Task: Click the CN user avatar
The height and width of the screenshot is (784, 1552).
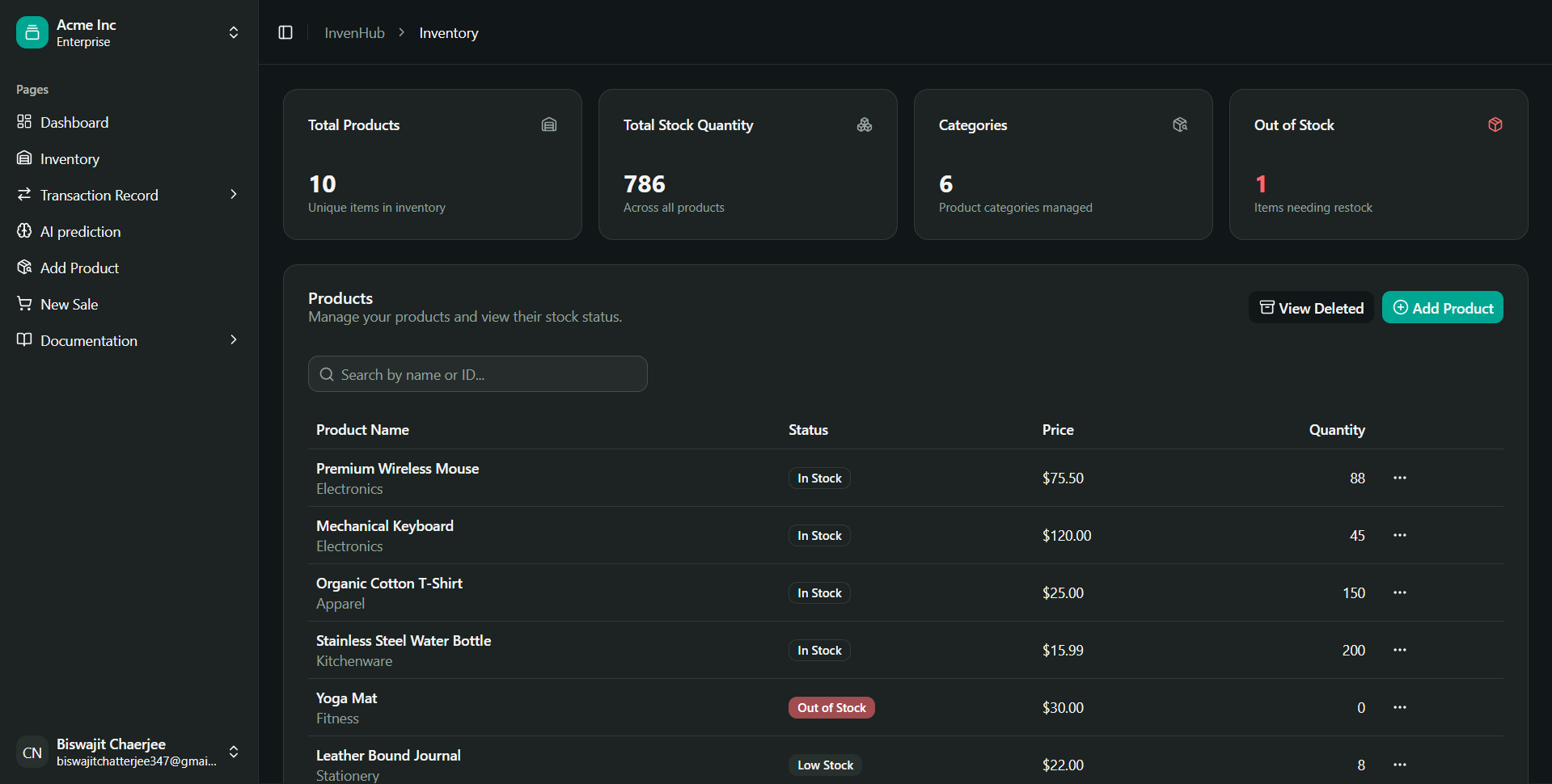Action: 32,752
